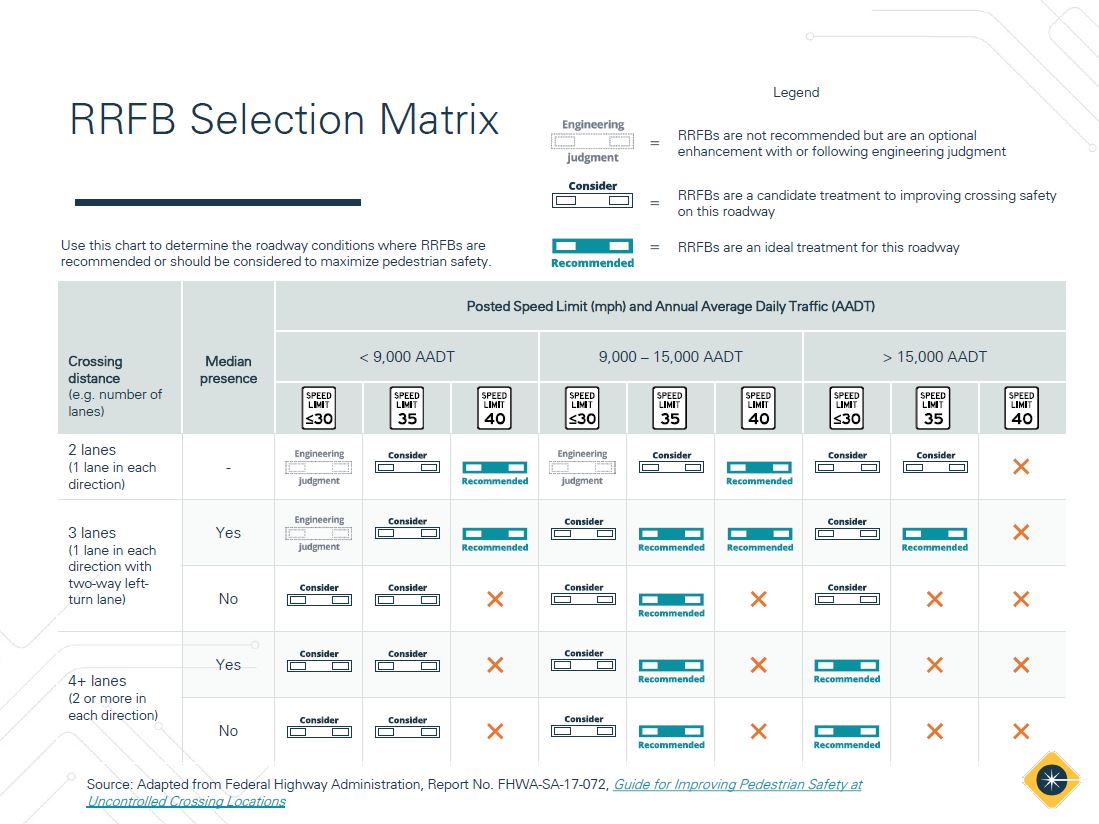Viewport: 1099px width, 824px height.
Task: Select the > 15,000 AADT column header
Action: point(934,356)
